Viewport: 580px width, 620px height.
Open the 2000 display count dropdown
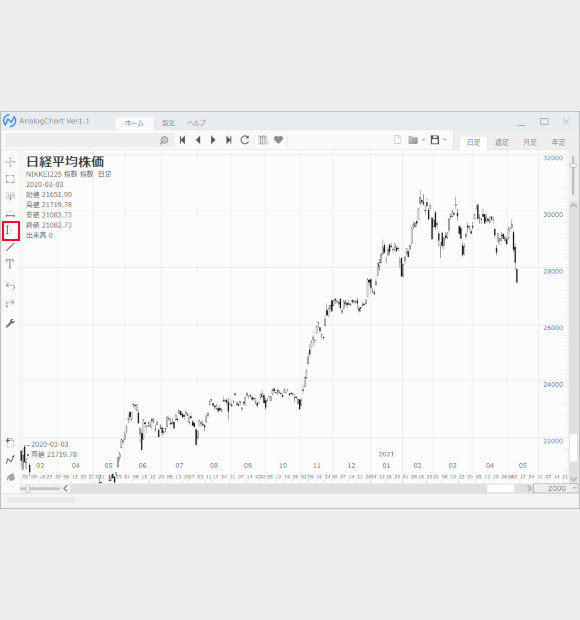(x=556, y=488)
